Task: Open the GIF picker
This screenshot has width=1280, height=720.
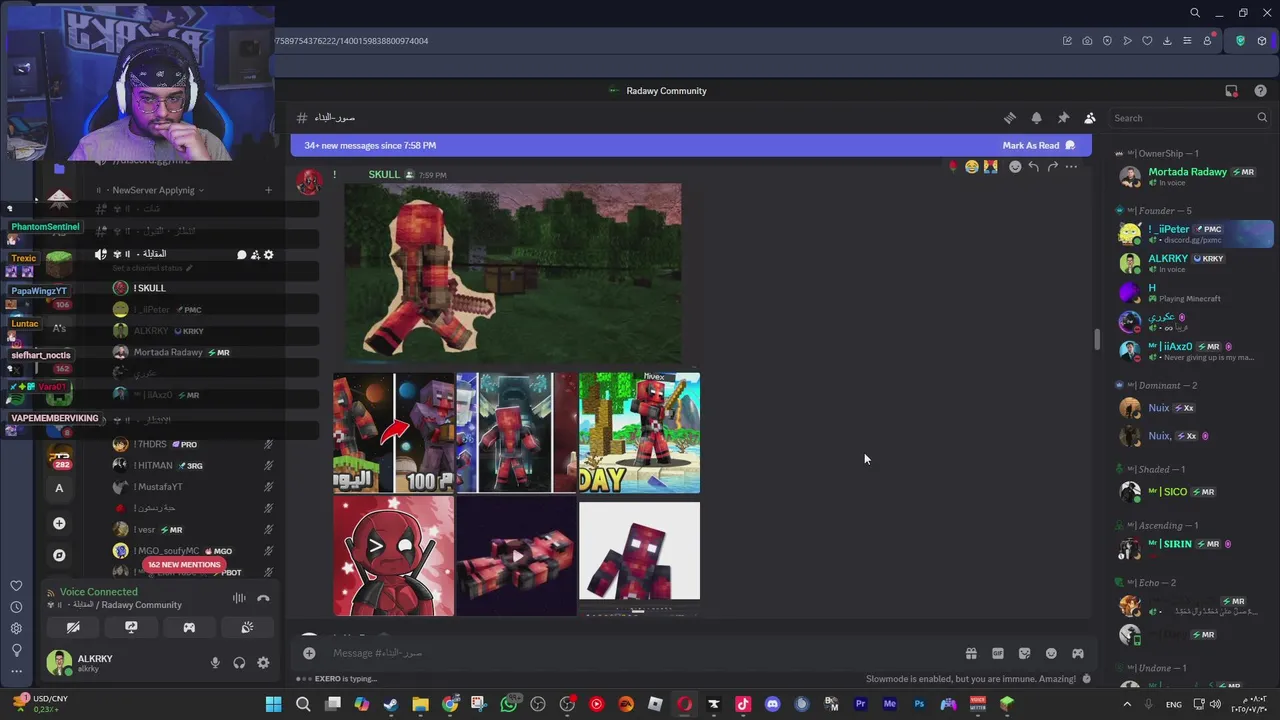Action: pyautogui.click(x=998, y=653)
